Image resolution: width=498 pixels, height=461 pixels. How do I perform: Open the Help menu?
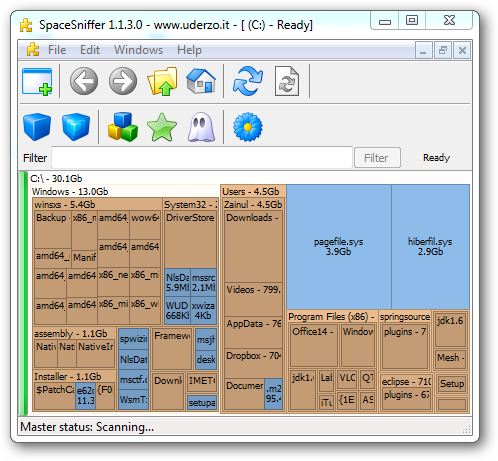pyautogui.click(x=189, y=50)
